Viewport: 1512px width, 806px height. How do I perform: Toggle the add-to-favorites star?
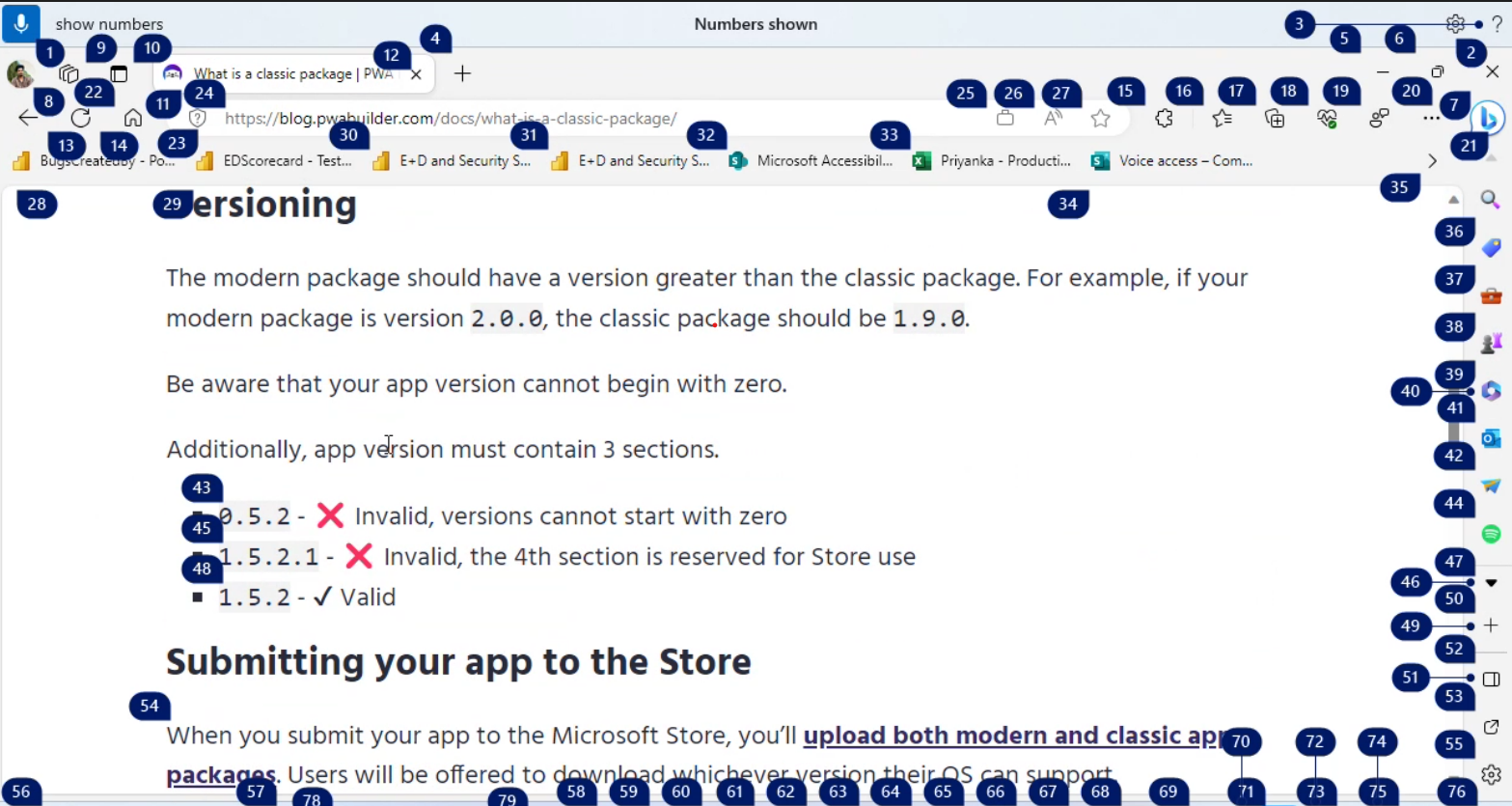(1100, 118)
